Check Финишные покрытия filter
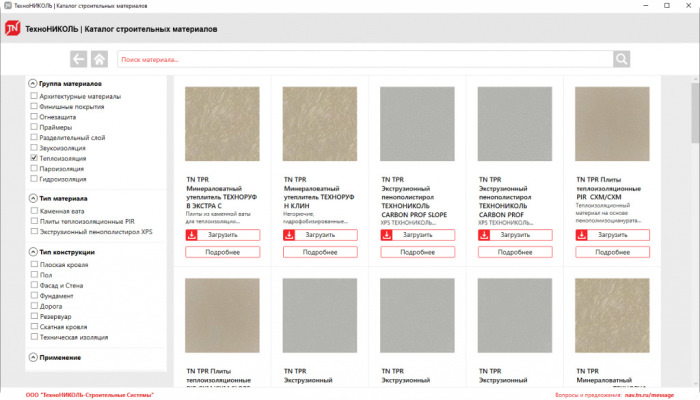The image size is (700, 400). pos(34,106)
